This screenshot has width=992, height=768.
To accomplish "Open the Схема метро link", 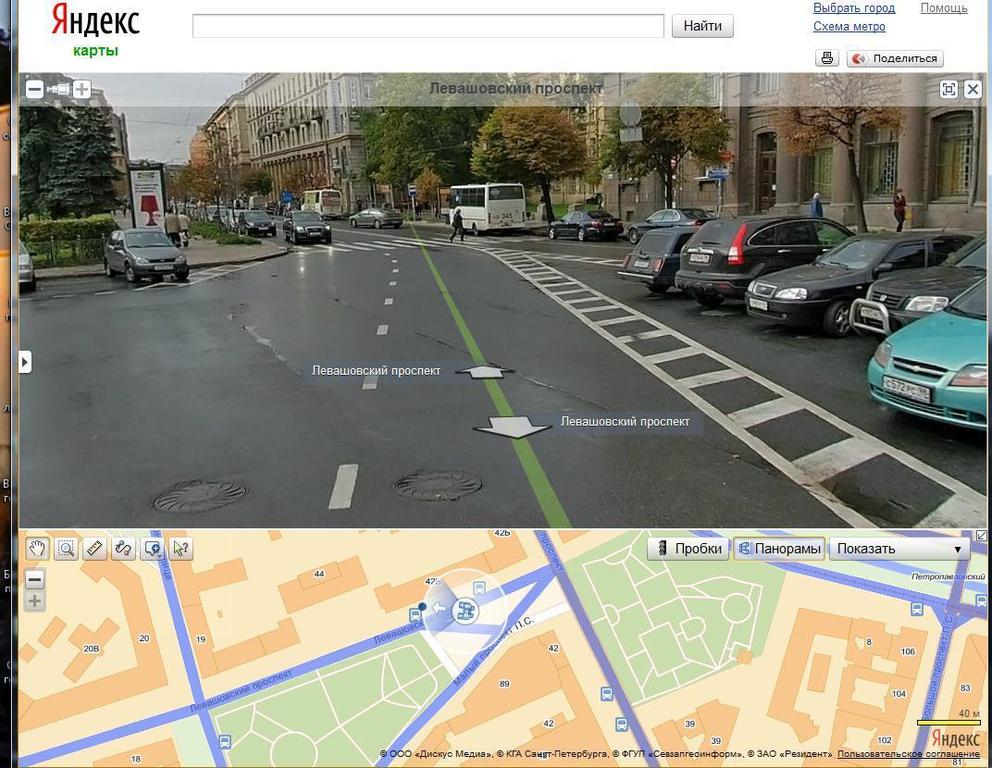I will (849, 27).
